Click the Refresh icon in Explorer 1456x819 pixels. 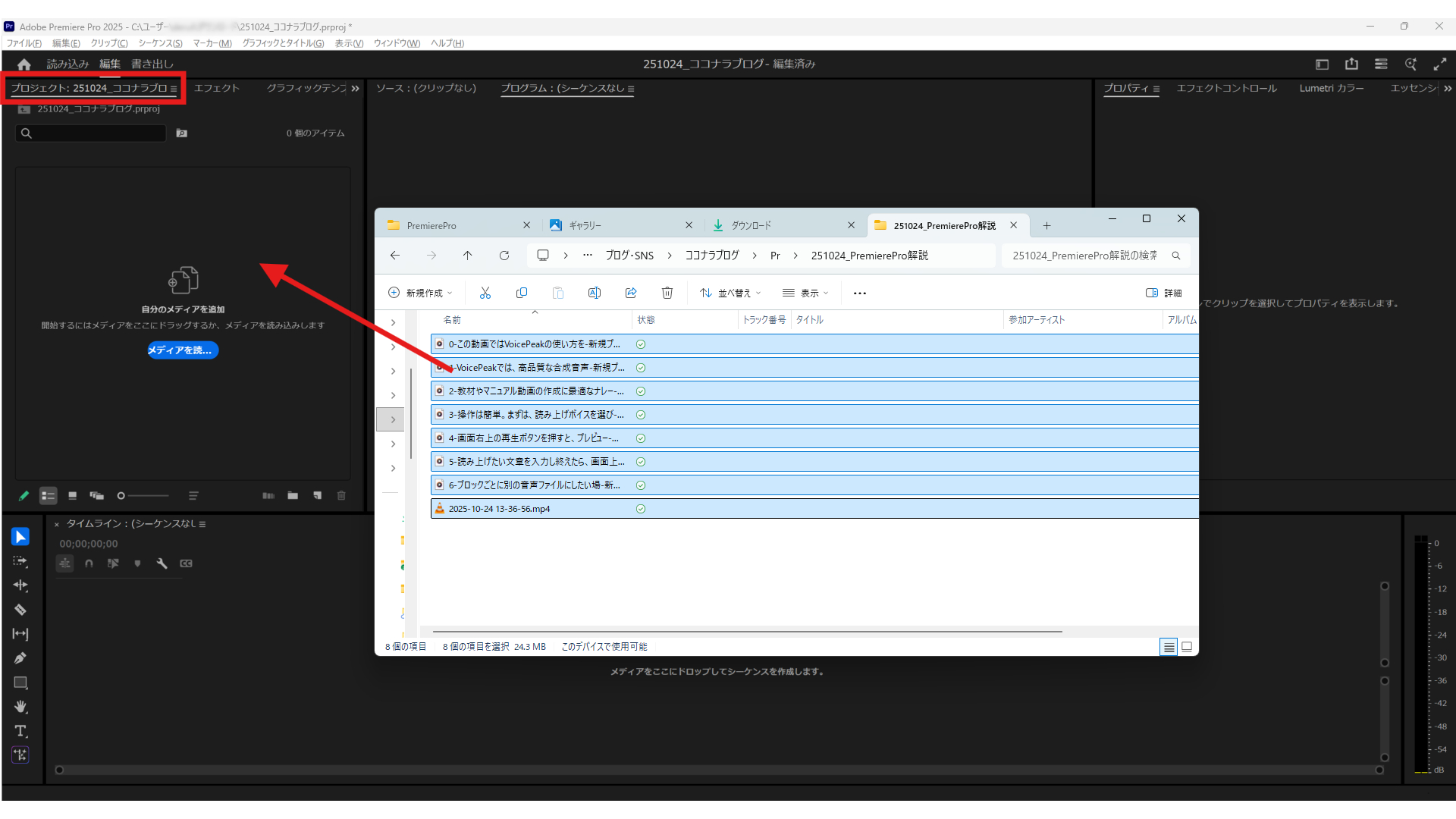point(504,256)
